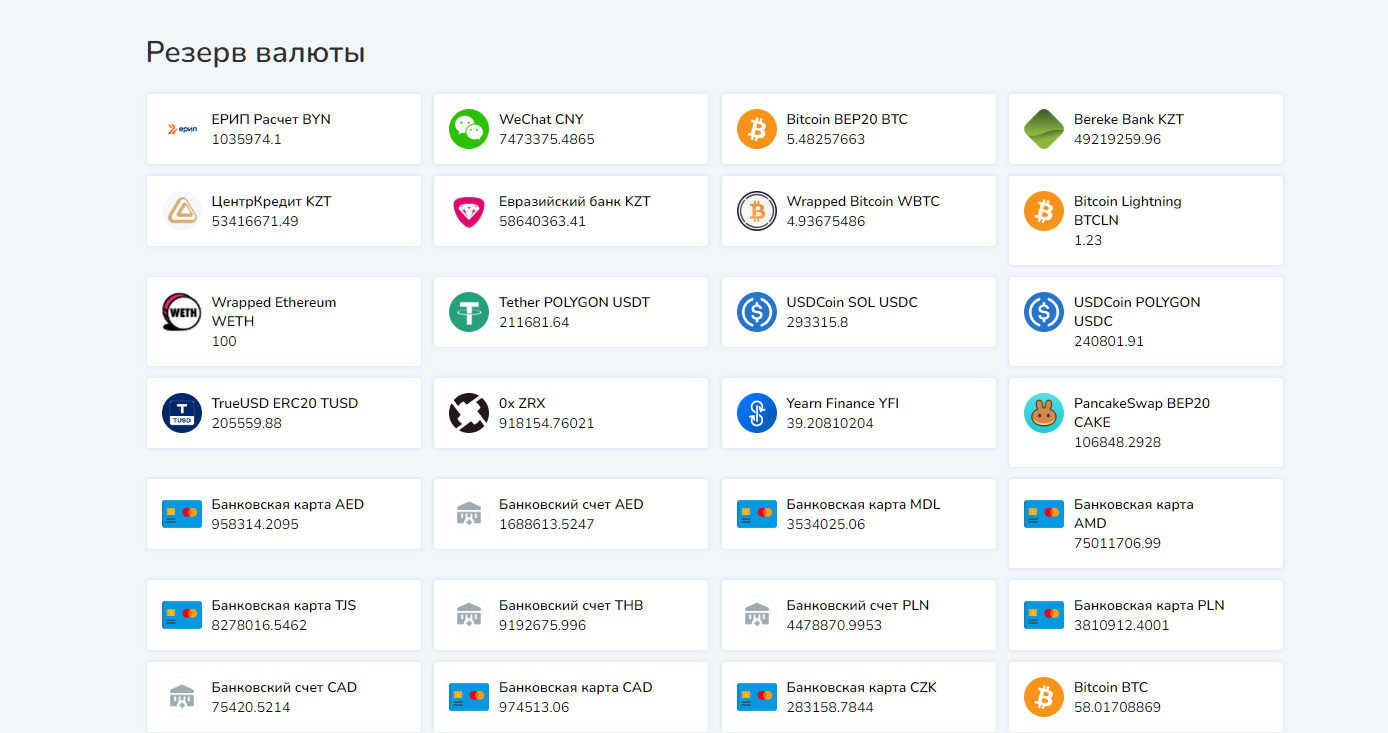Click the Bitcoin BTC orange icon
Viewport: 1388px width, 733px height.
point(1044,697)
